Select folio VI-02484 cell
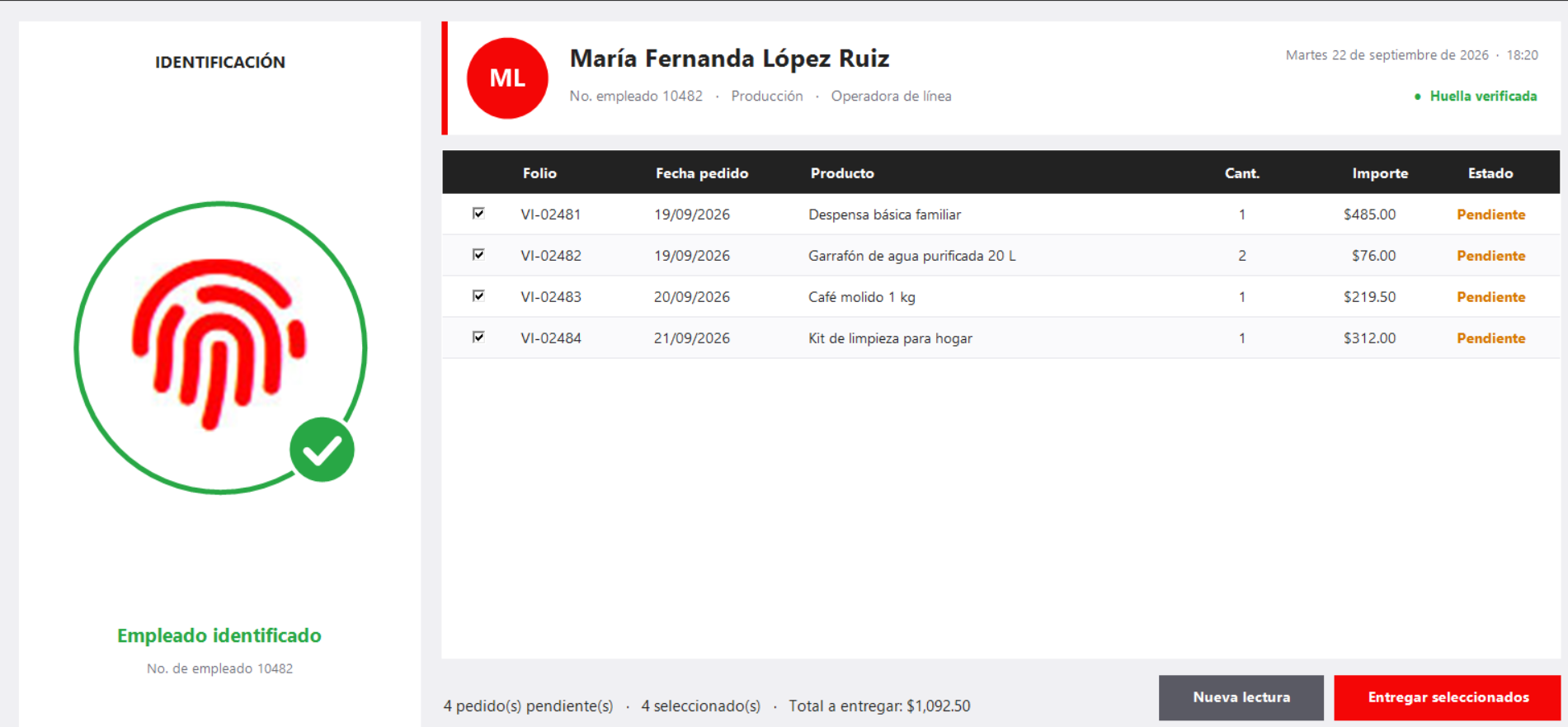Viewport: 1568px width, 727px height. click(x=551, y=338)
